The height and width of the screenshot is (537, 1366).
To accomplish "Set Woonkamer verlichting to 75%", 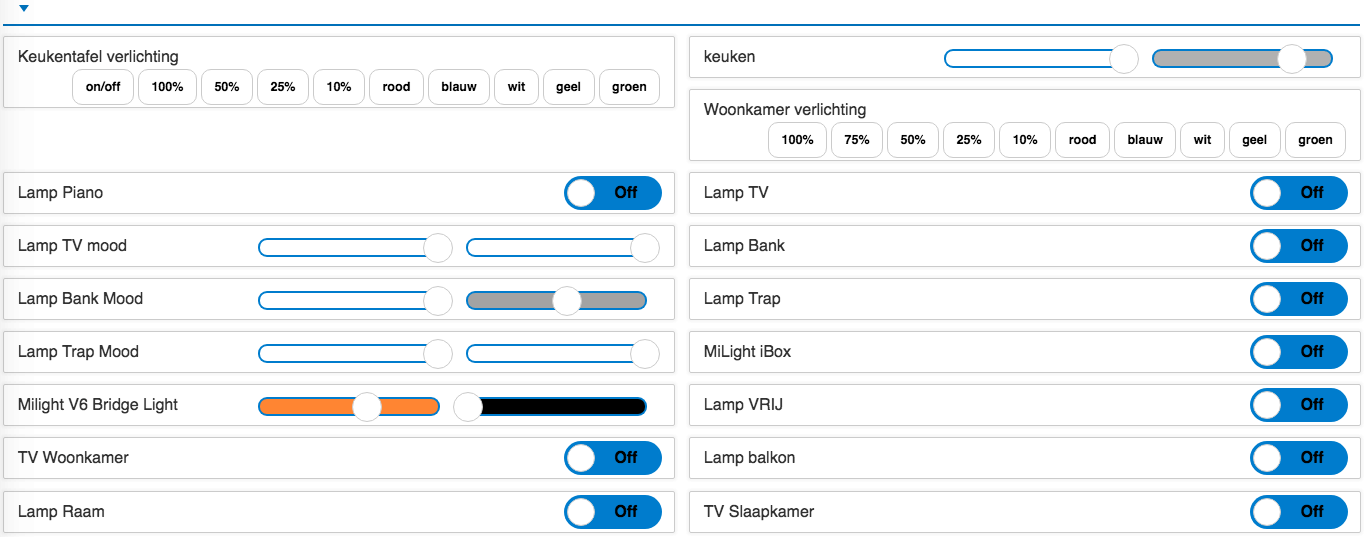I will click(856, 140).
